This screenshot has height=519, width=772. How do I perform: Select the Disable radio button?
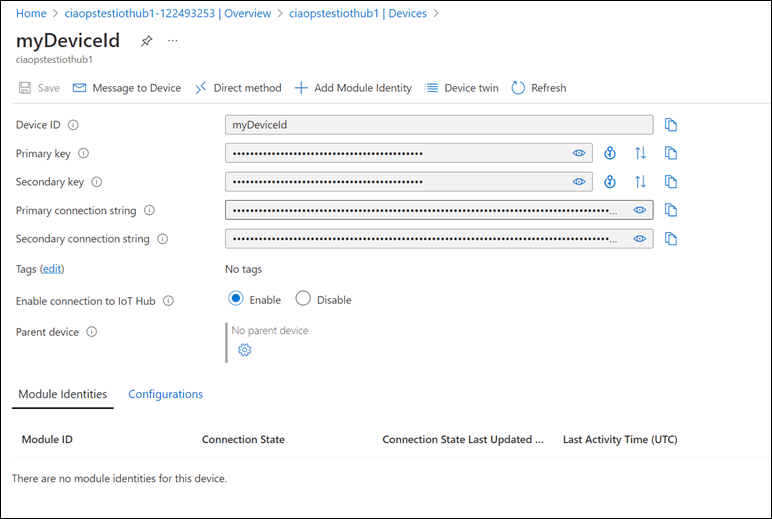(x=303, y=299)
